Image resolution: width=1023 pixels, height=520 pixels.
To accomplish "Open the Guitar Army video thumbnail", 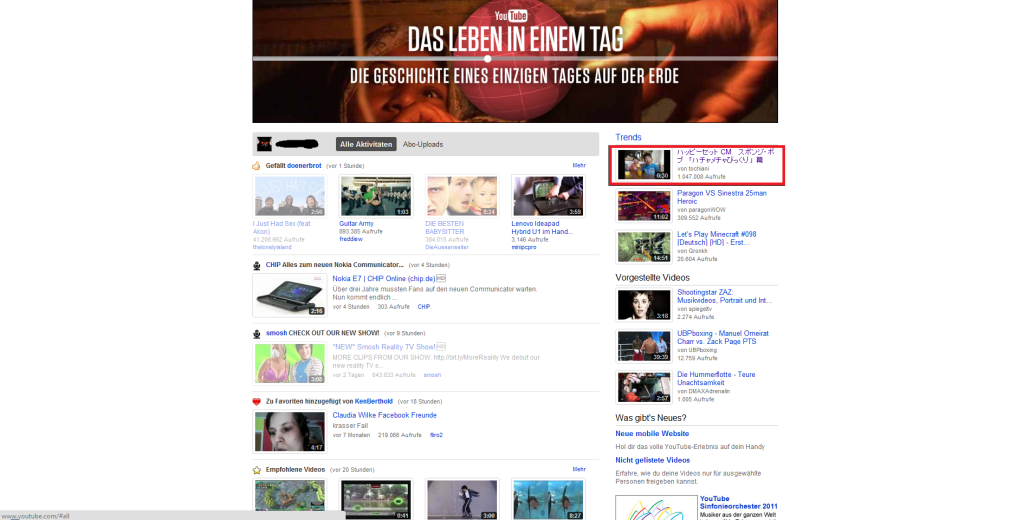I will [376, 196].
